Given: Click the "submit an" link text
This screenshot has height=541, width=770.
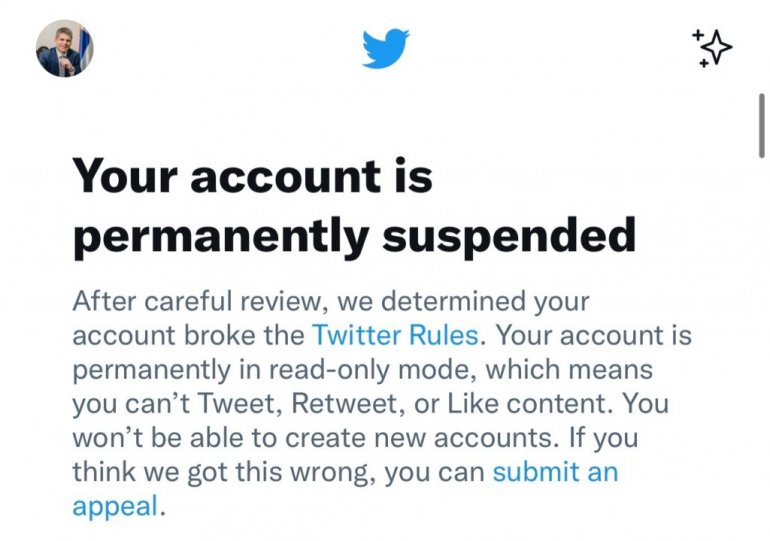Looking at the screenshot, I should [x=555, y=471].
